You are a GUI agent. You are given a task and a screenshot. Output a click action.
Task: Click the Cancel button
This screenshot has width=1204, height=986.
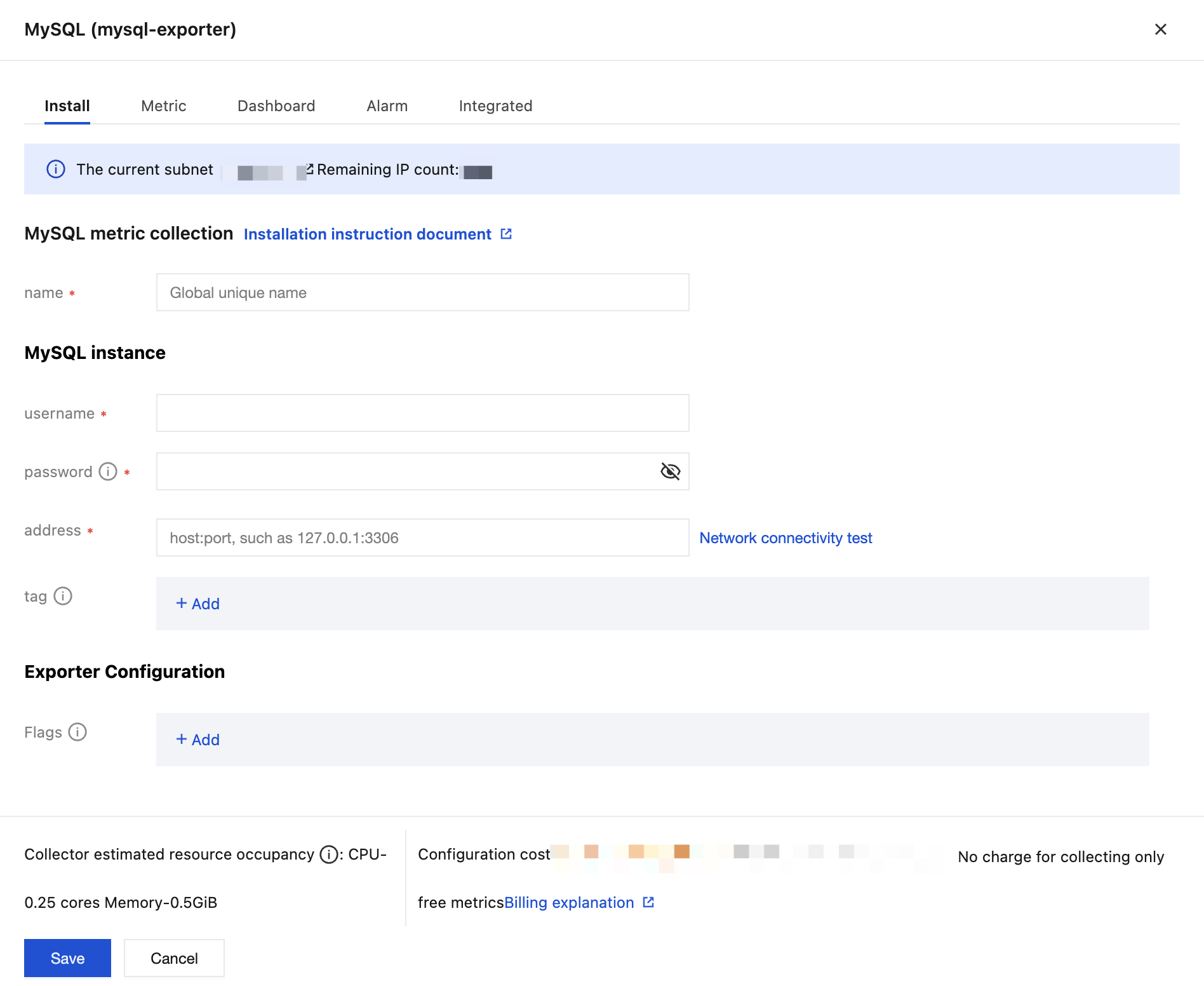pos(174,958)
